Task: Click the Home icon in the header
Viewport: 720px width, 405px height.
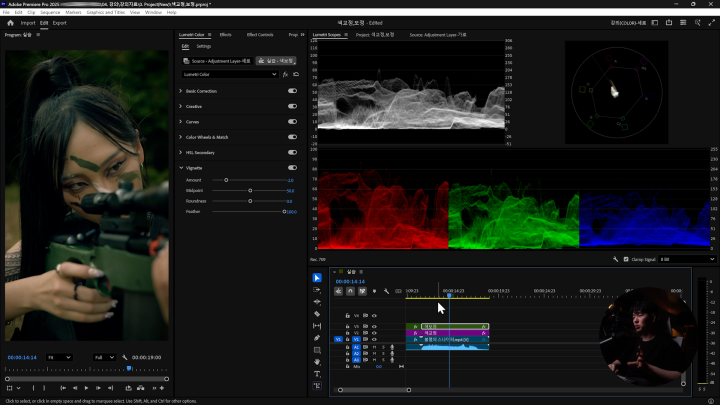Action: (x=10, y=22)
